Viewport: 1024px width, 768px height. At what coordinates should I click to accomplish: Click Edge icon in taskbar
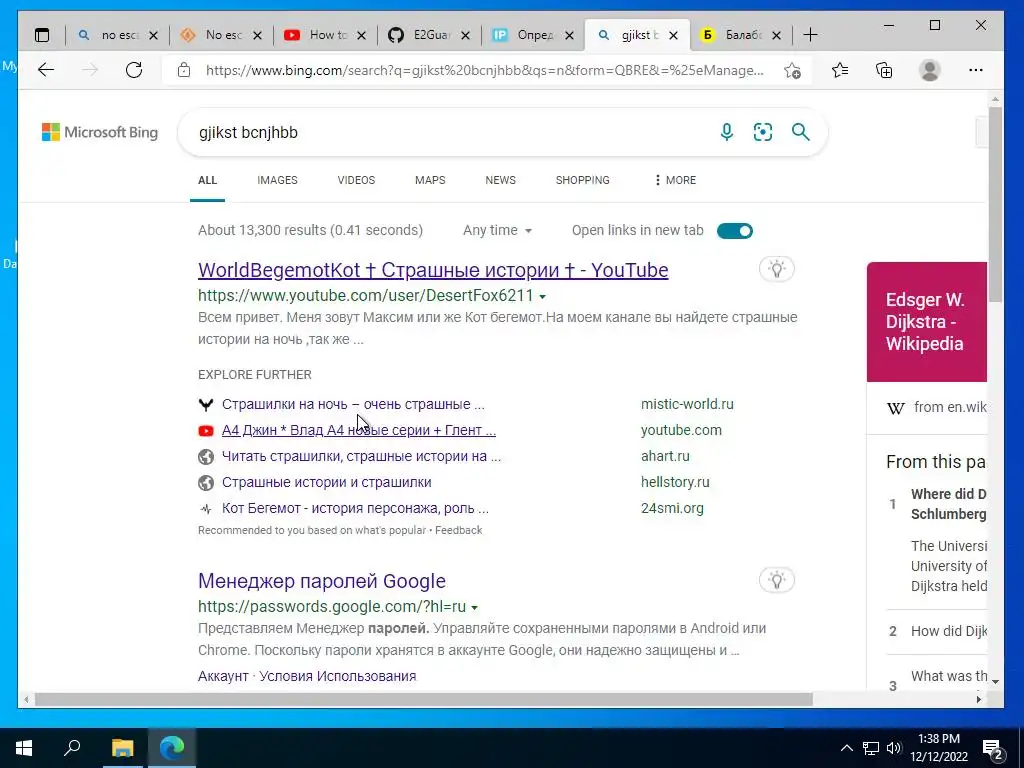click(x=172, y=748)
